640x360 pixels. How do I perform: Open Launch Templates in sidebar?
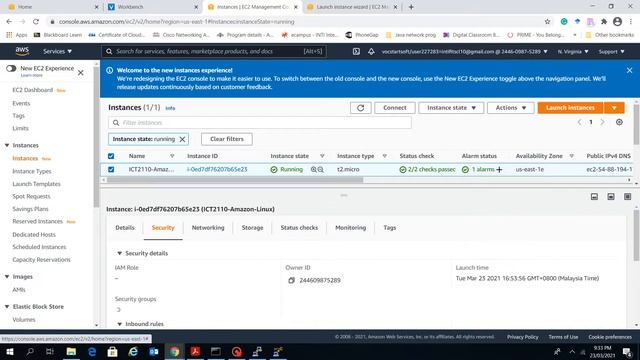point(36,184)
